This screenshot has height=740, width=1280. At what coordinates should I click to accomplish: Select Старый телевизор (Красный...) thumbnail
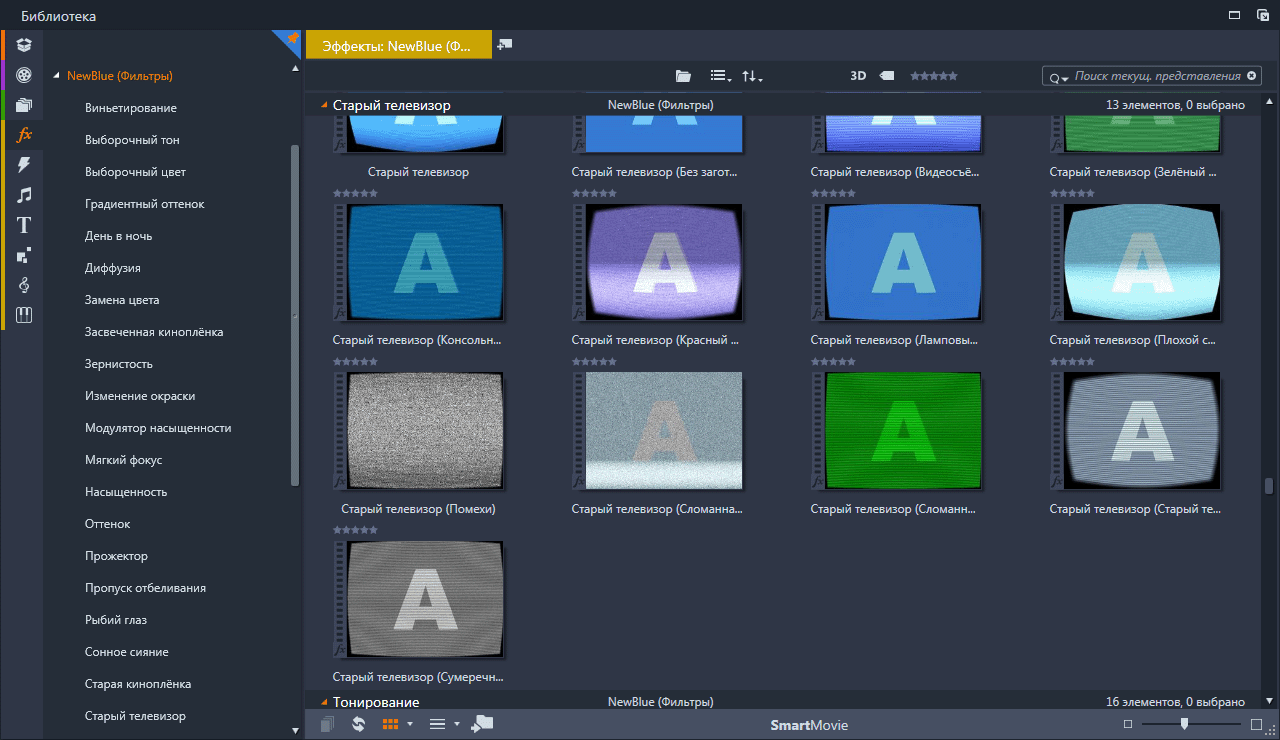tap(658, 263)
